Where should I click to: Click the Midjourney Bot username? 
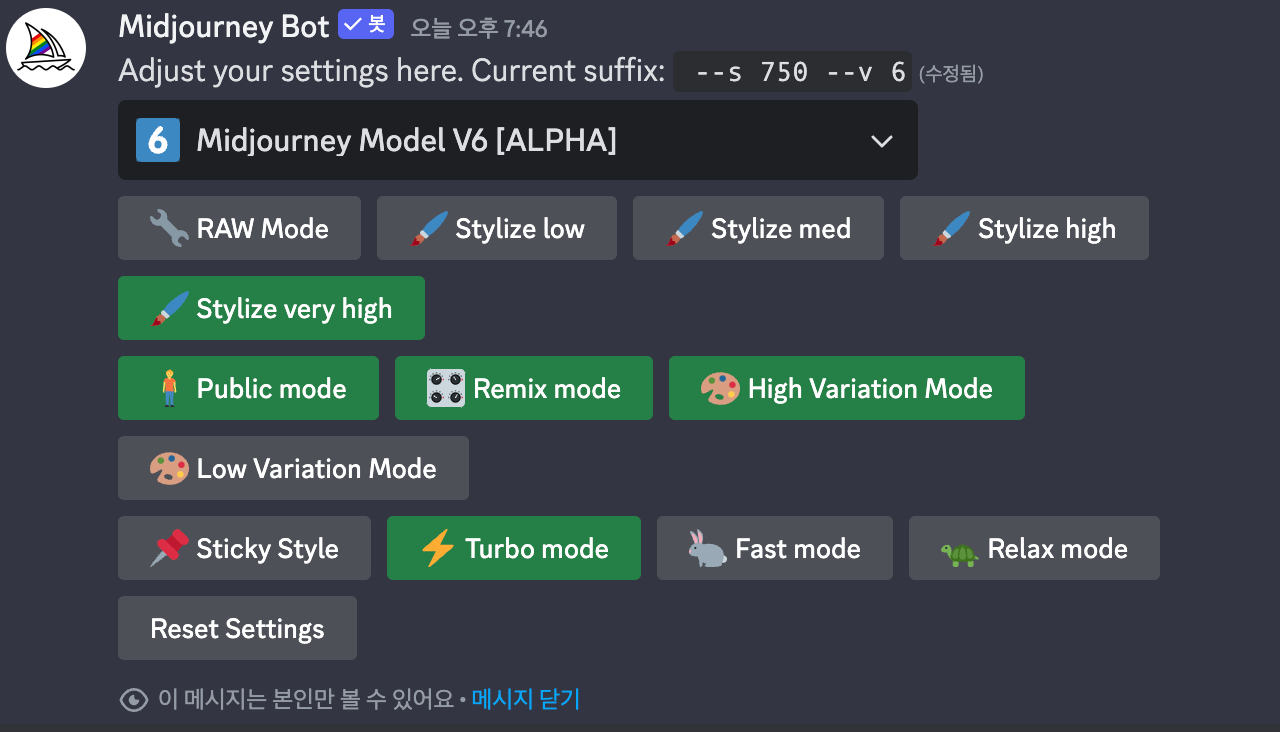224,26
